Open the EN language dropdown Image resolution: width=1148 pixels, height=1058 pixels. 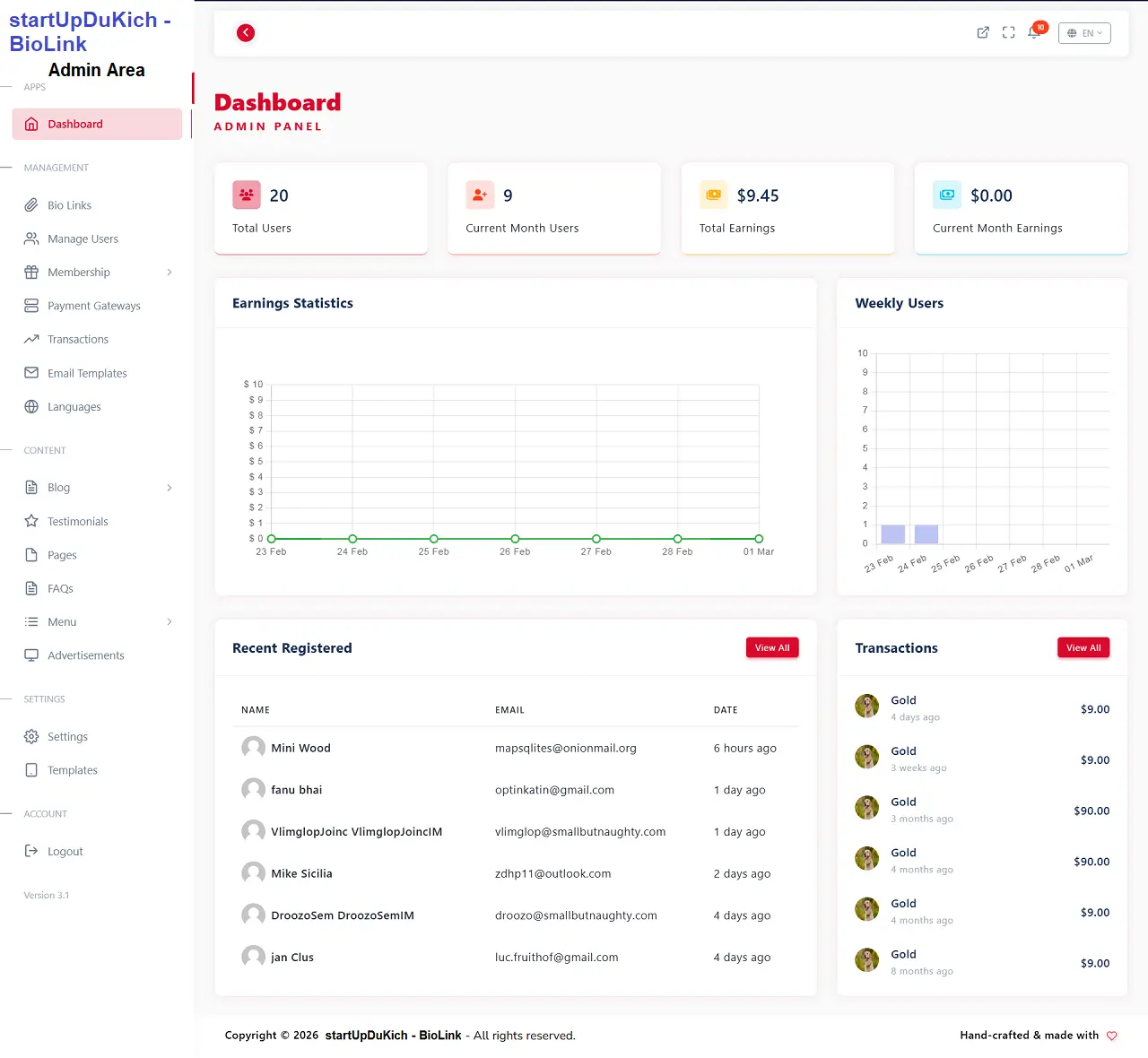coord(1084,32)
